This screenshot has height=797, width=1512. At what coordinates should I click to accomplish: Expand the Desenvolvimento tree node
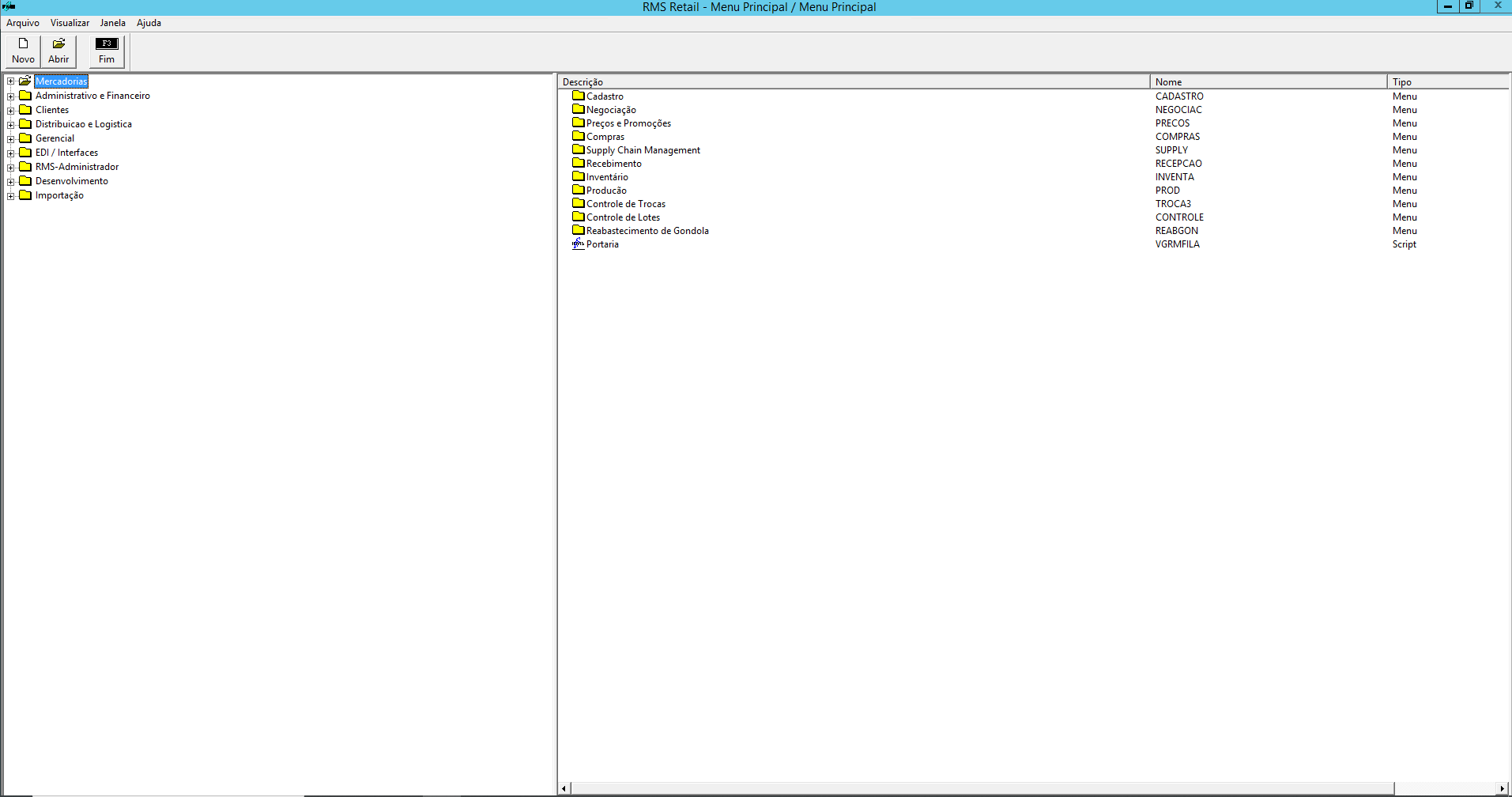11,182
